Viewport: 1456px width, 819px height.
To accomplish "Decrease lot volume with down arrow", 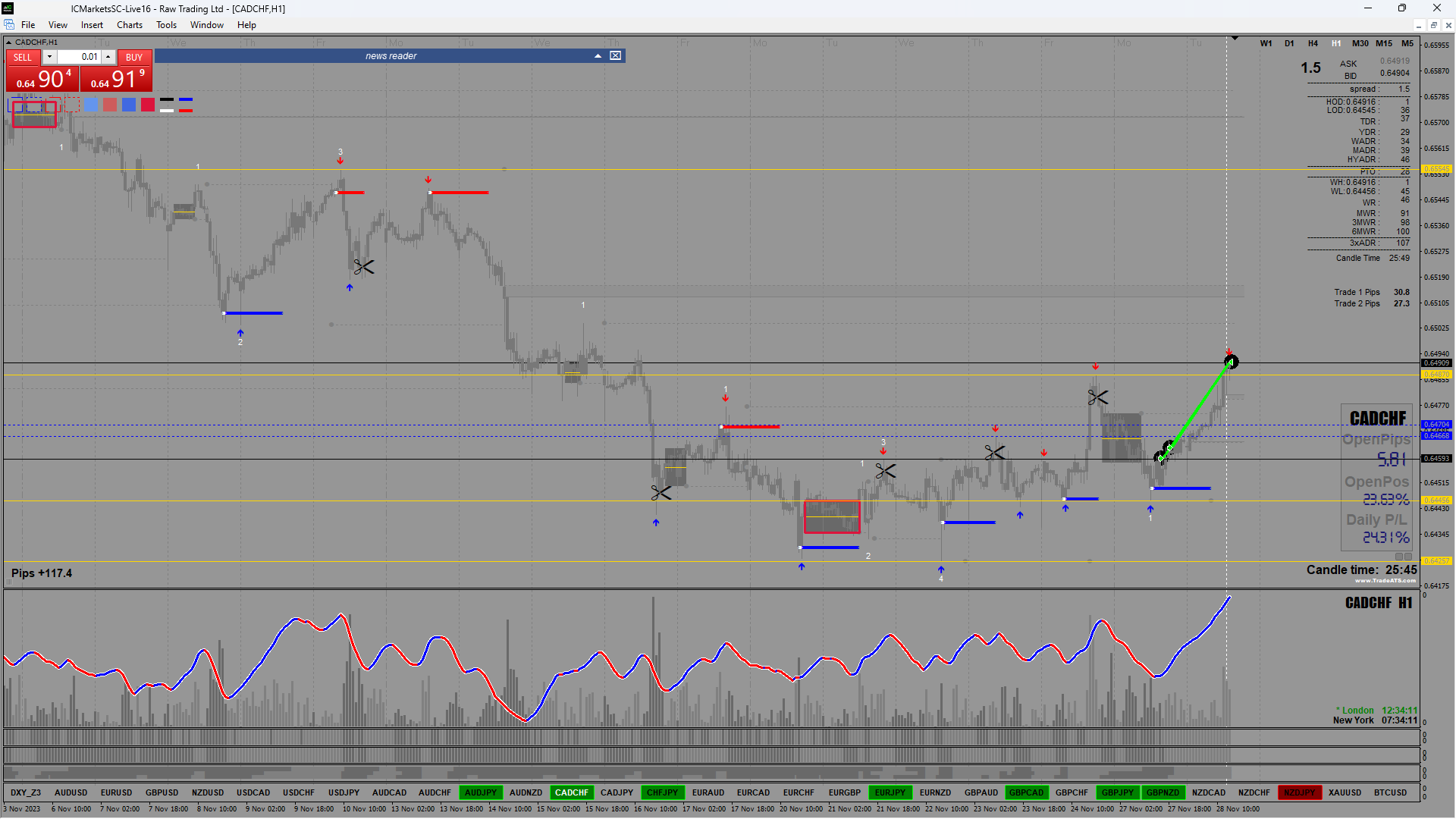I will pyautogui.click(x=49, y=57).
